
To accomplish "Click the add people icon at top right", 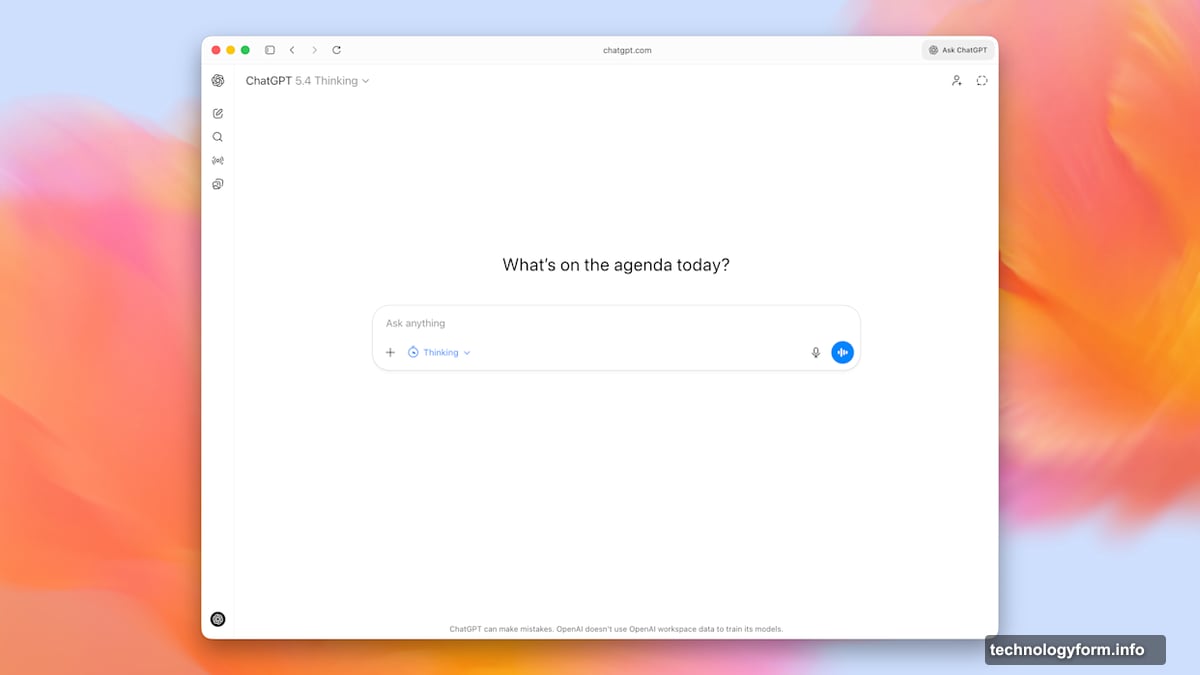I will pyautogui.click(x=956, y=81).
